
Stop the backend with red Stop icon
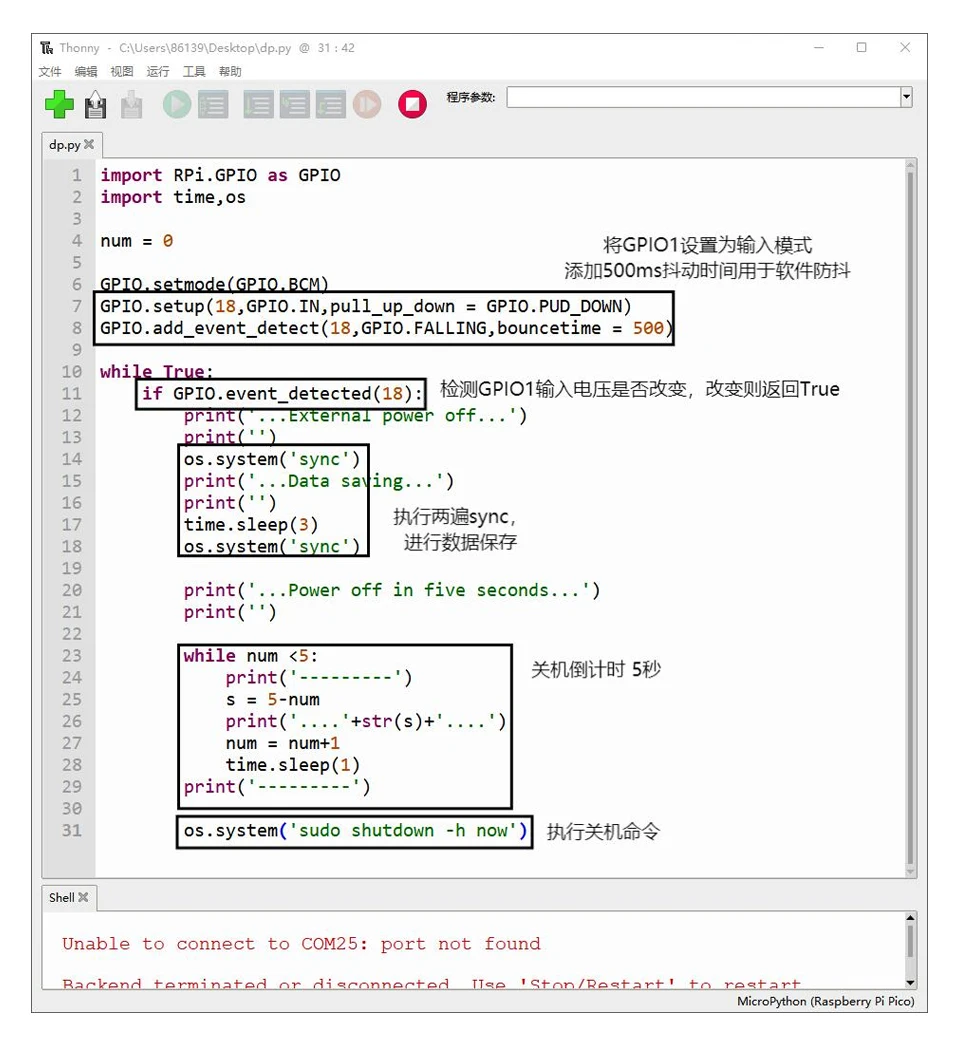[412, 104]
